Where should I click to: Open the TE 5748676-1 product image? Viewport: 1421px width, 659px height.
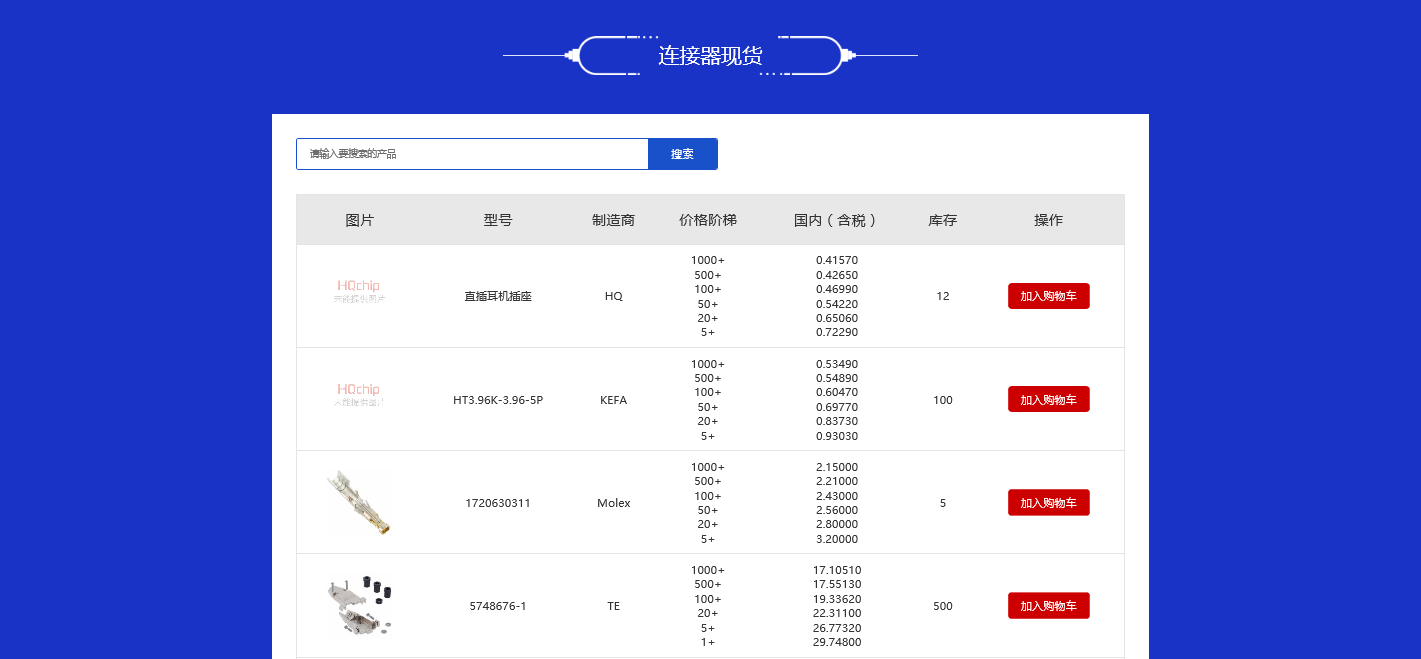pos(359,606)
